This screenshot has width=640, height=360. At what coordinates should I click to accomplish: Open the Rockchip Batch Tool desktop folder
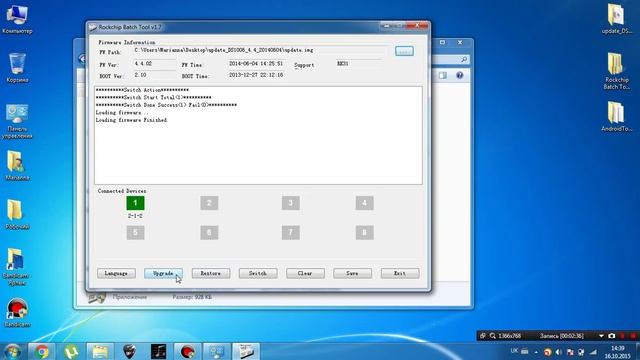point(617,71)
